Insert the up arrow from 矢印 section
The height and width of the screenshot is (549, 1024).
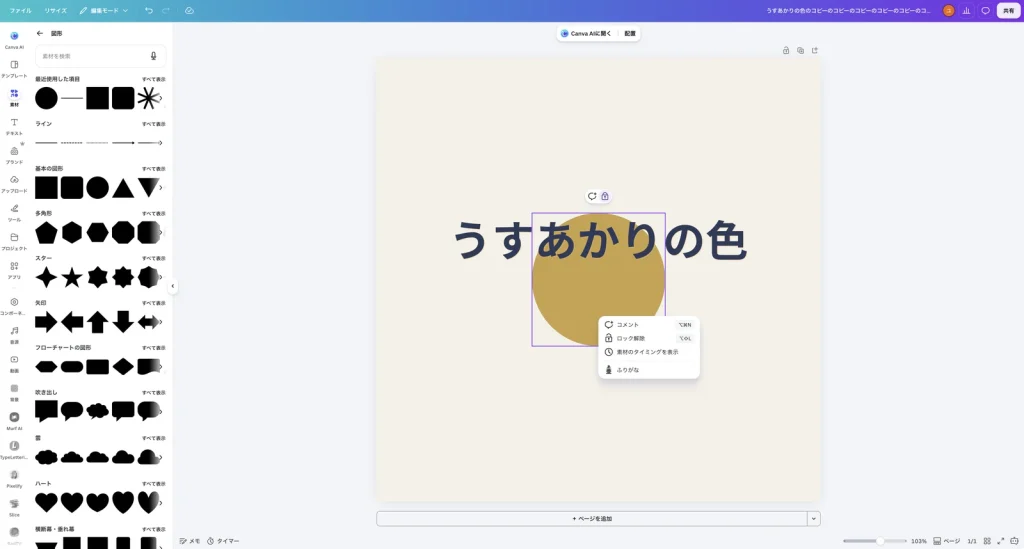pos(97,322)
